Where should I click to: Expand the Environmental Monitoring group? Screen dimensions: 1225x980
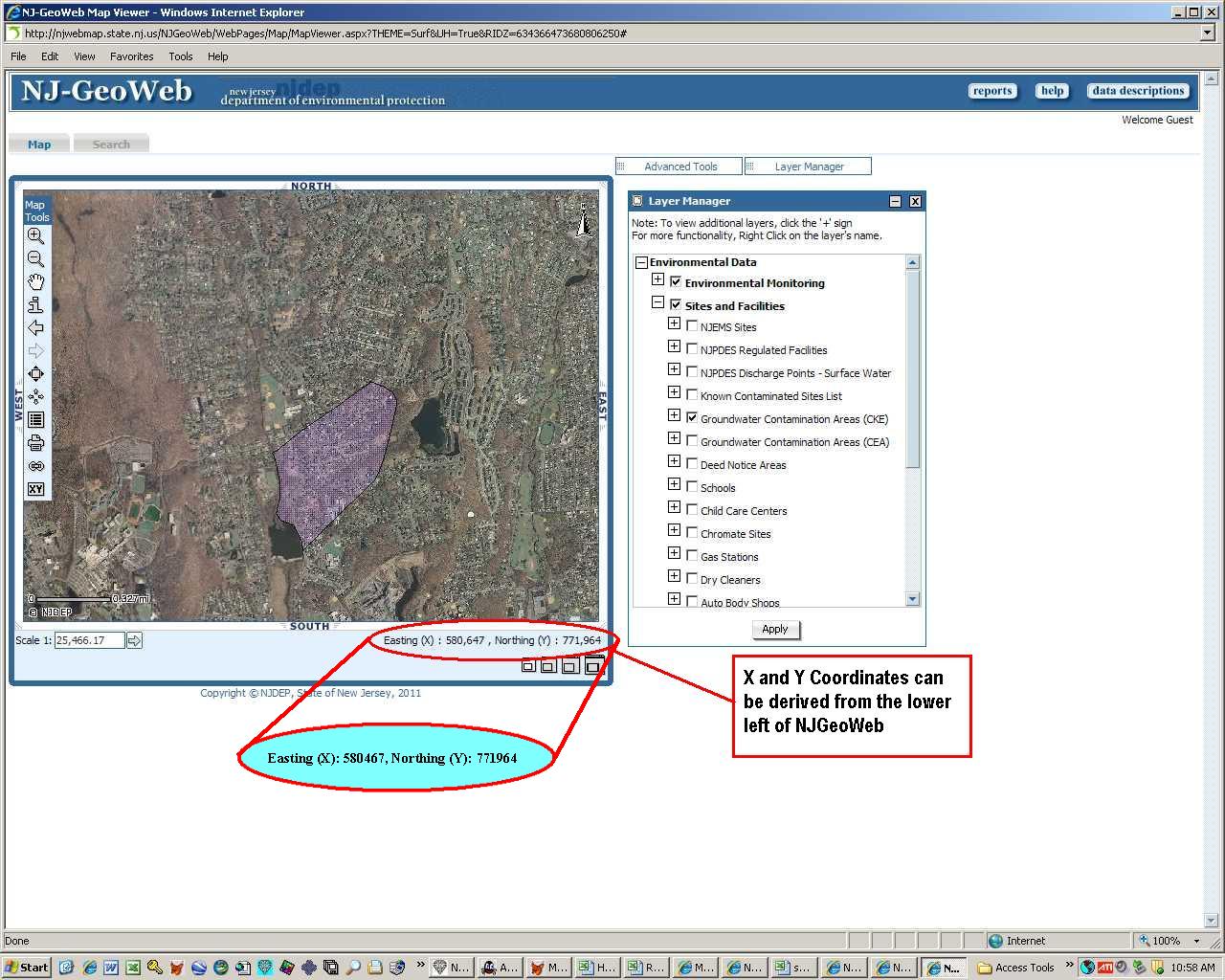pyautogui.click(x=657, y=279)
